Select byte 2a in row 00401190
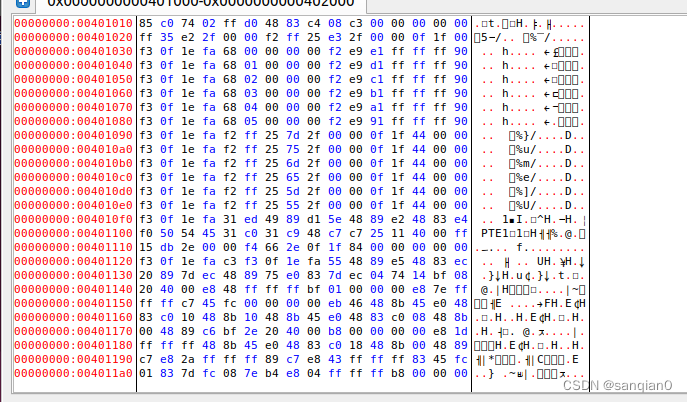 (x=188, y=360)
